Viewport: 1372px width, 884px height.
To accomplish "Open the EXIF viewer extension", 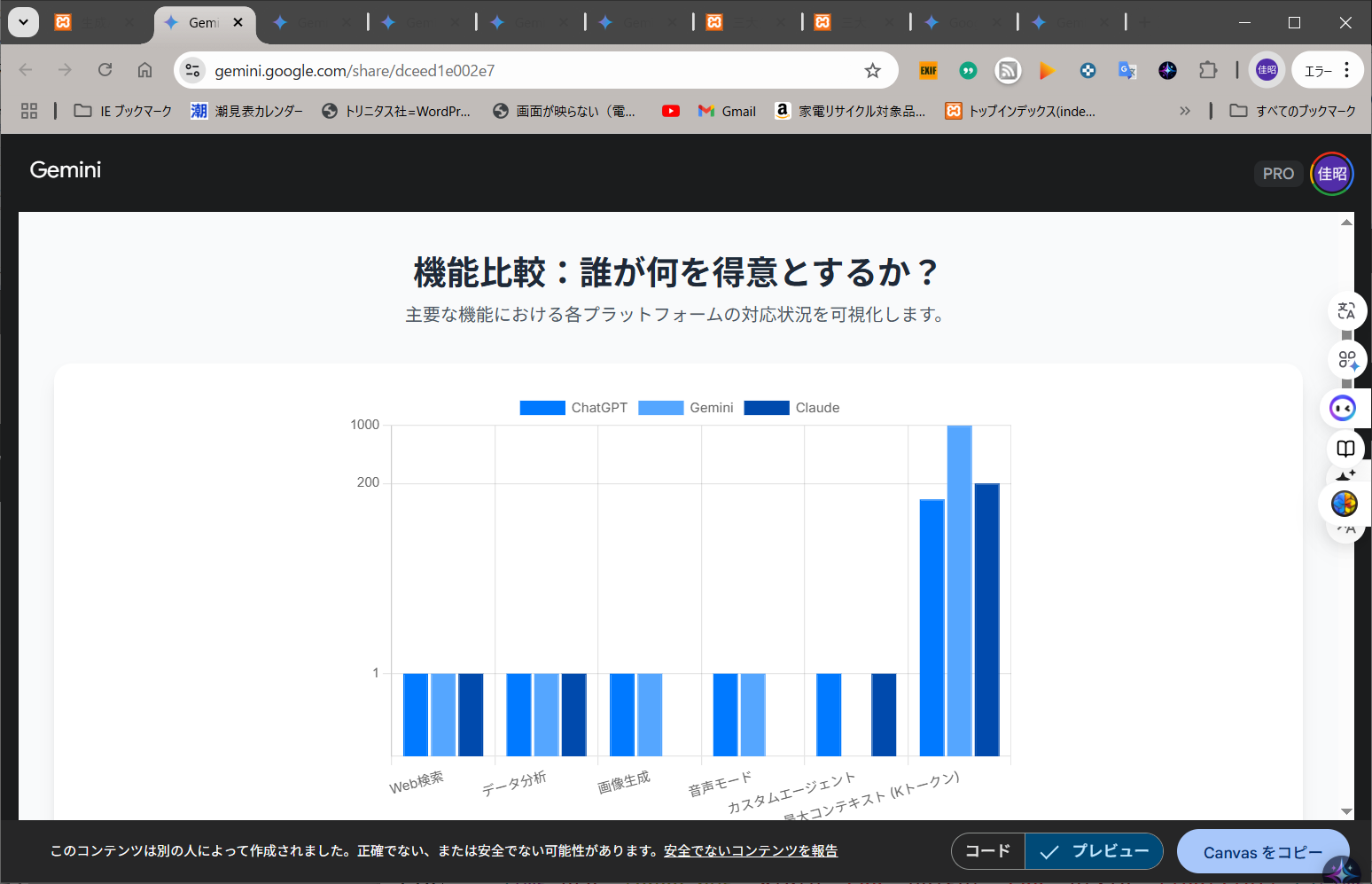I will click(x=928, y=71).
